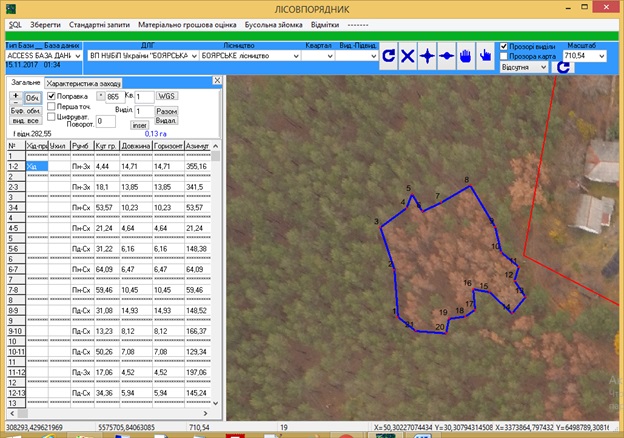624x438 pixels.
Task: Enable the Перша точ. checkbox
Action: coord(52,107)
